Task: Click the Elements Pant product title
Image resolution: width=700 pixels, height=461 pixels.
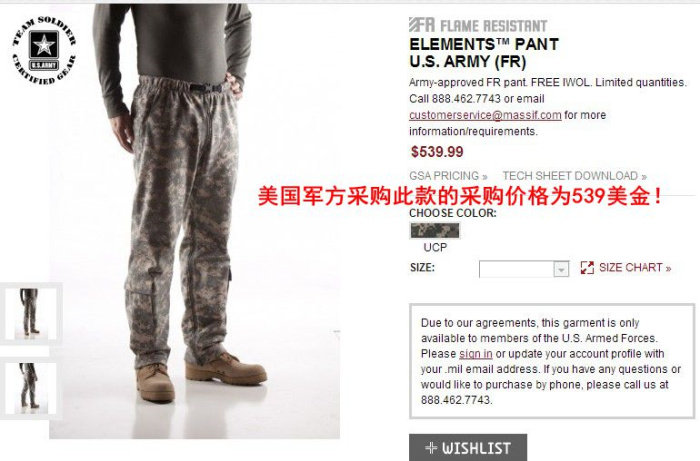Action: [x=484, y=53]
